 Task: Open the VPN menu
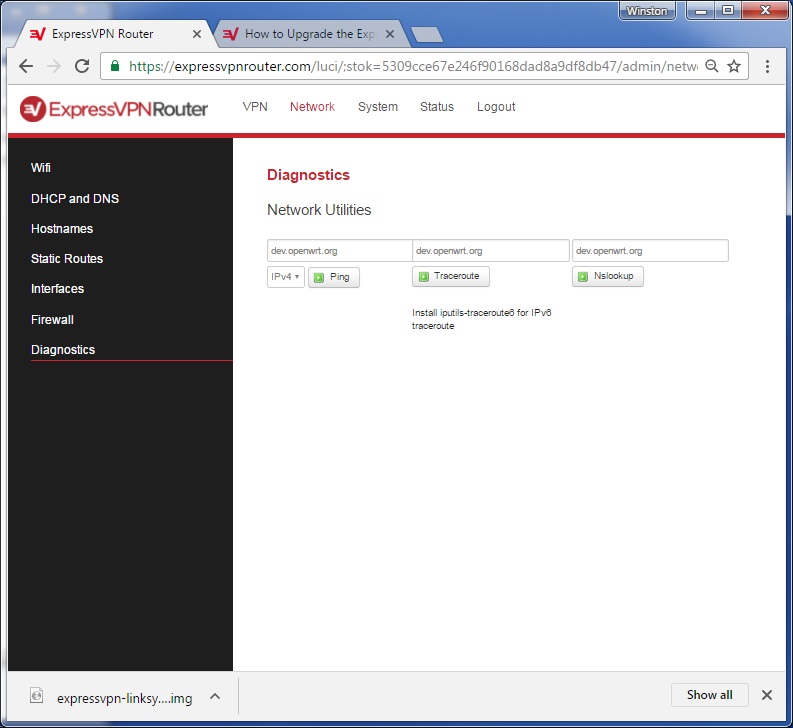[x=255, y=107]
